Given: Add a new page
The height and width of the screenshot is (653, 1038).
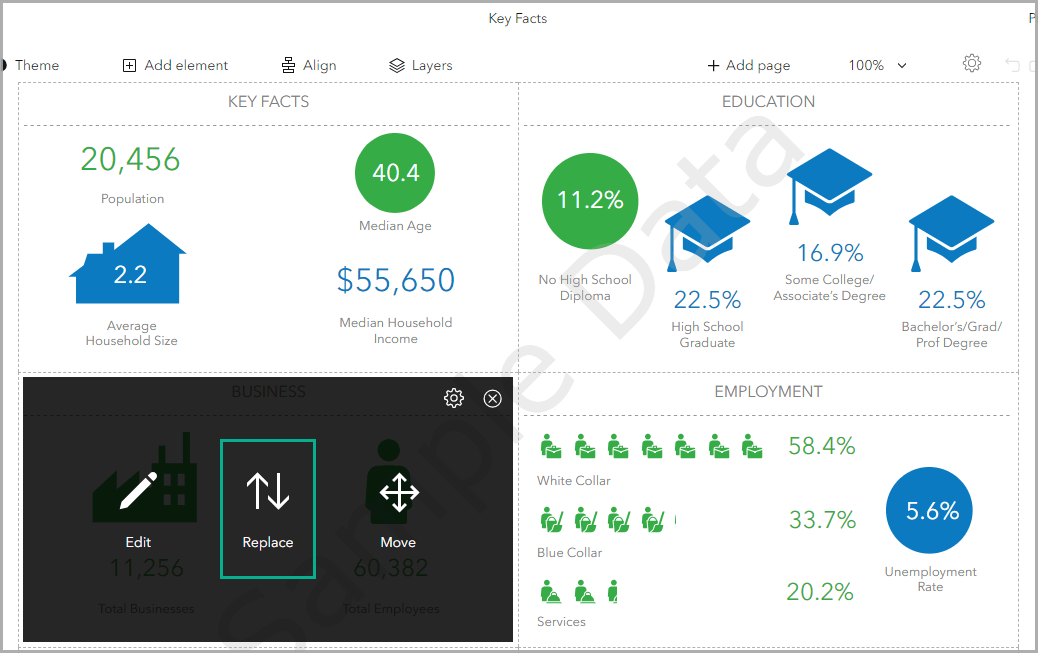Looking at the screenshot, I should [x=749, y=65].
